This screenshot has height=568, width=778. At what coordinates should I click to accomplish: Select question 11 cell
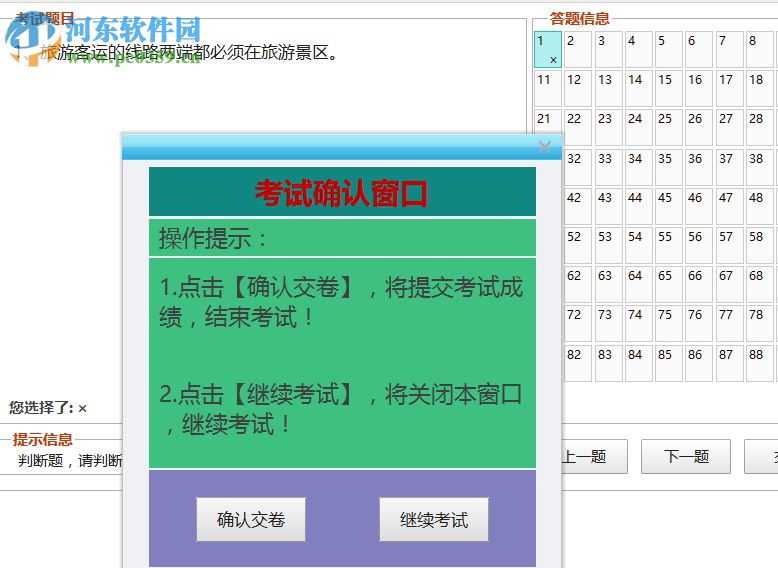(548, 89)
